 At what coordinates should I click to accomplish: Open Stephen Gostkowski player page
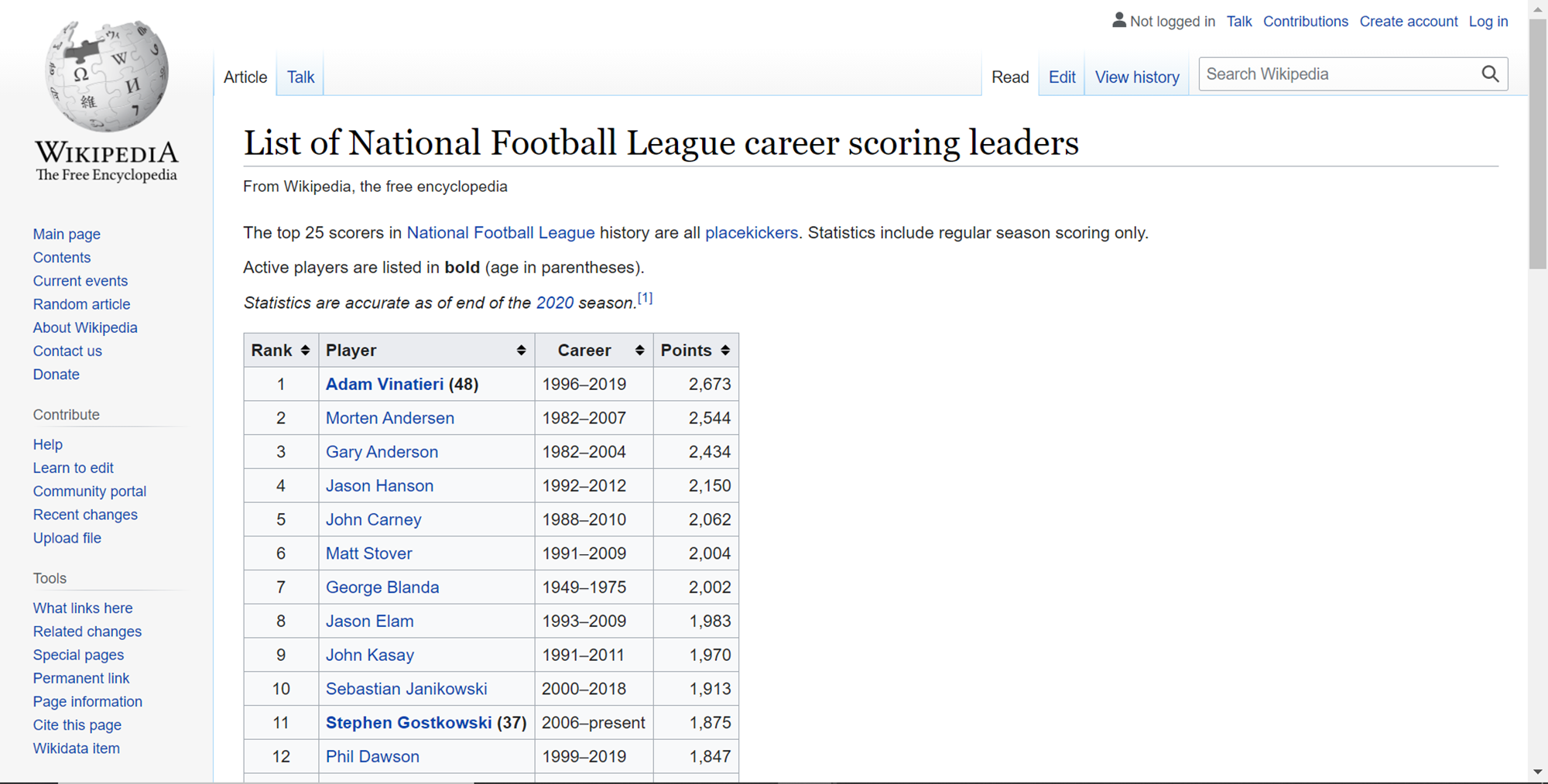[x=409, y=723]
